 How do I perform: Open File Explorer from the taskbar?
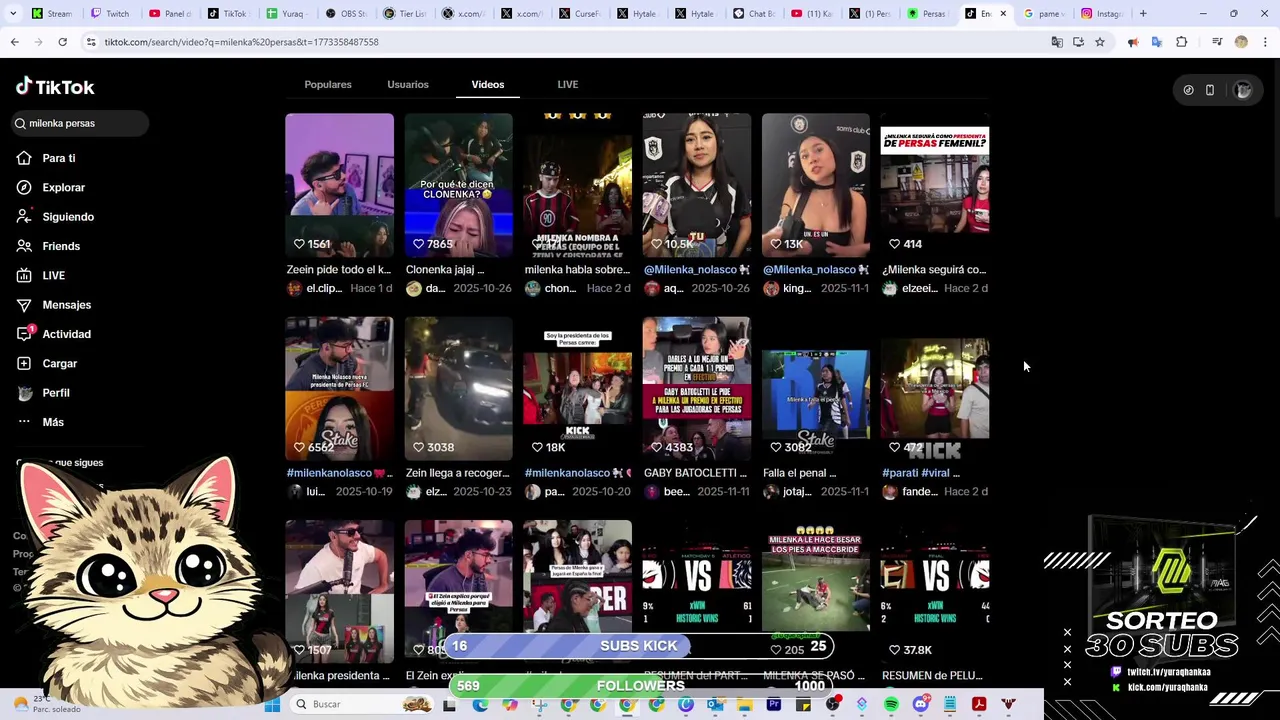click(x=744, y=704)
